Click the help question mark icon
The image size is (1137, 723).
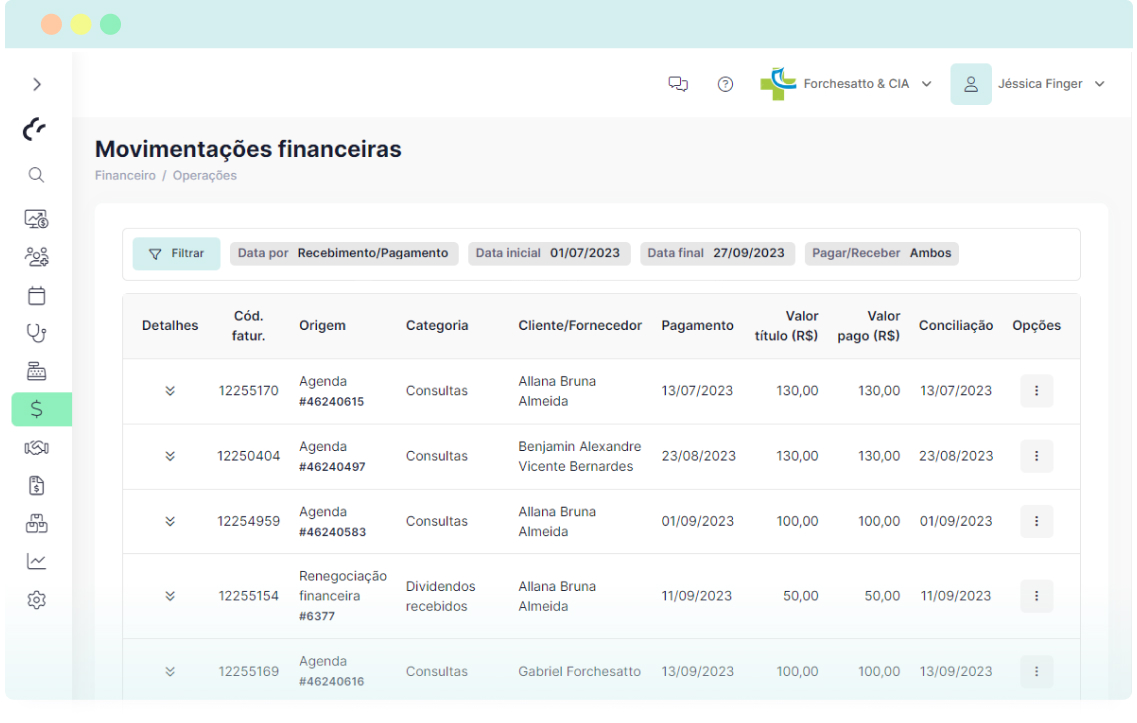[726, 84]
